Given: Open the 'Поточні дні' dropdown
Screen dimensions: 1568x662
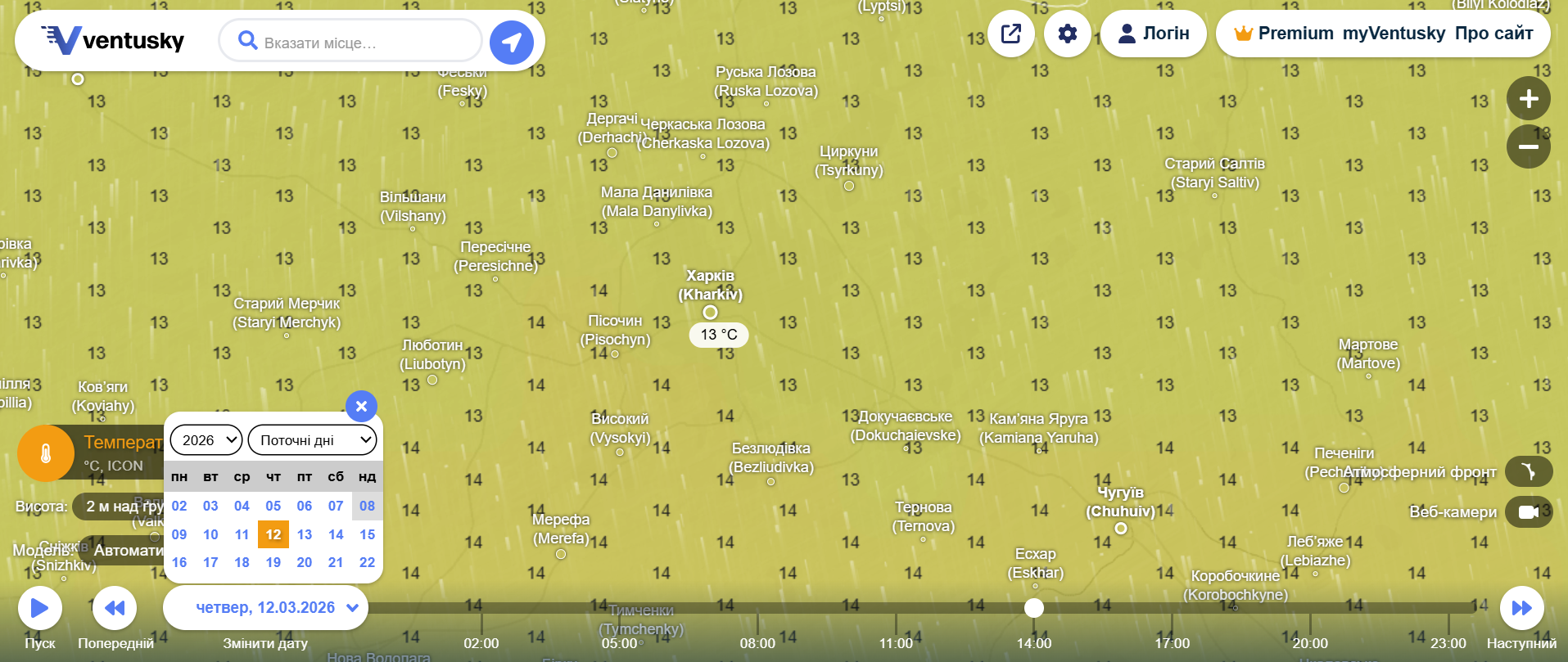Looking at the screenshot, I should tap(312, 440).
